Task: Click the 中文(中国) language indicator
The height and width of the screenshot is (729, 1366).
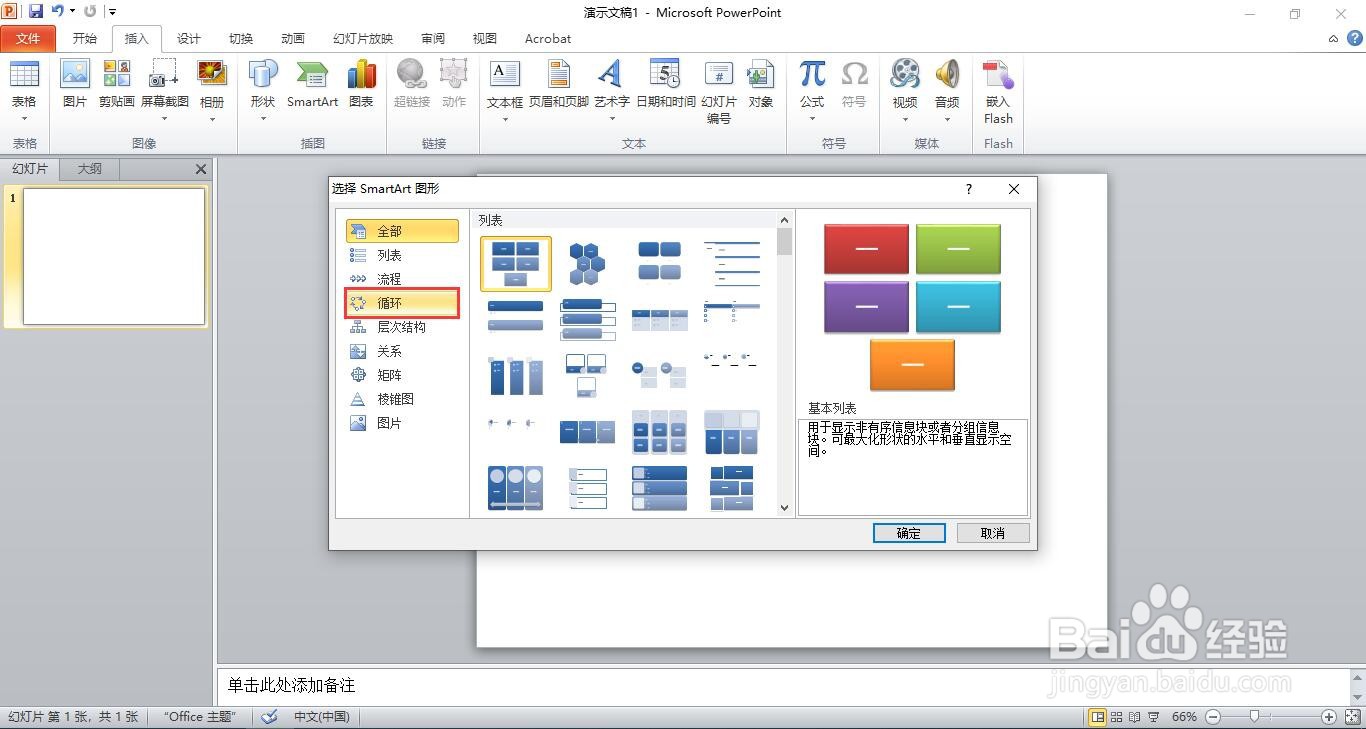Action: point(321,717)
